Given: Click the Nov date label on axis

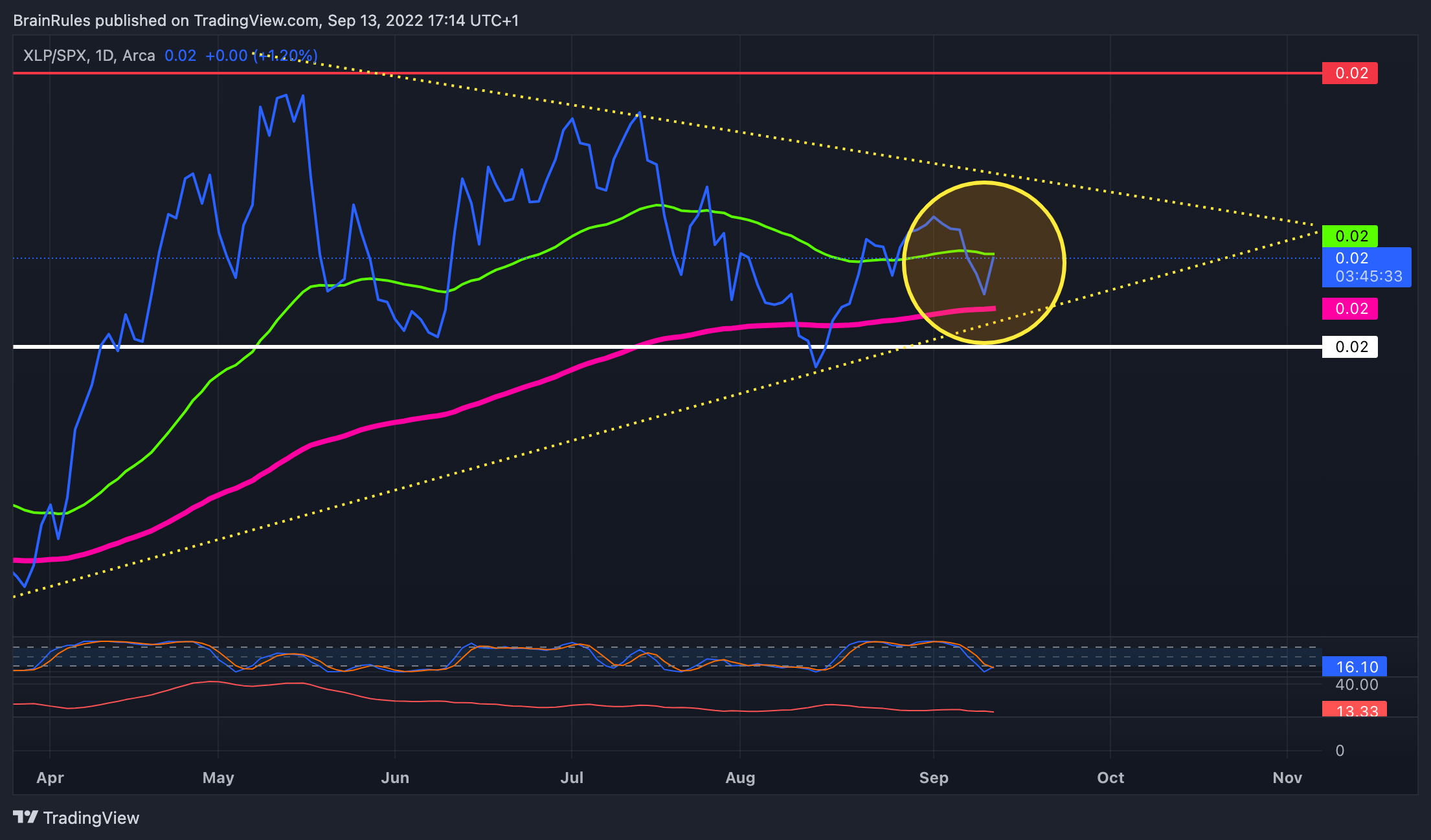Looking at the screenshot, I should coord(1287,778).
